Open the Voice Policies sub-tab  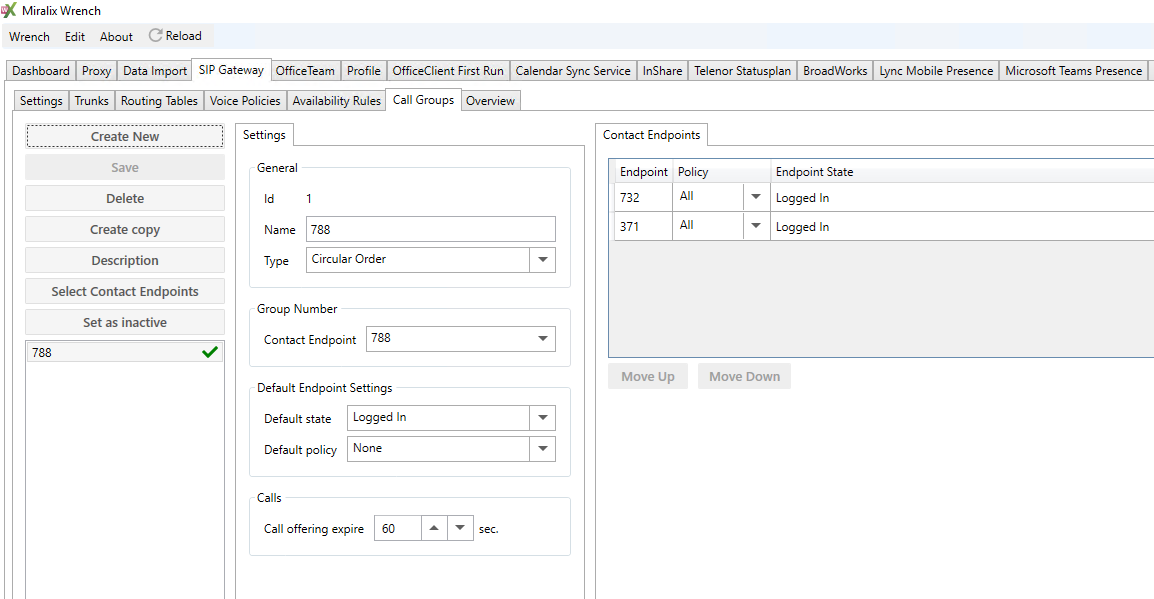coord(245,101)
